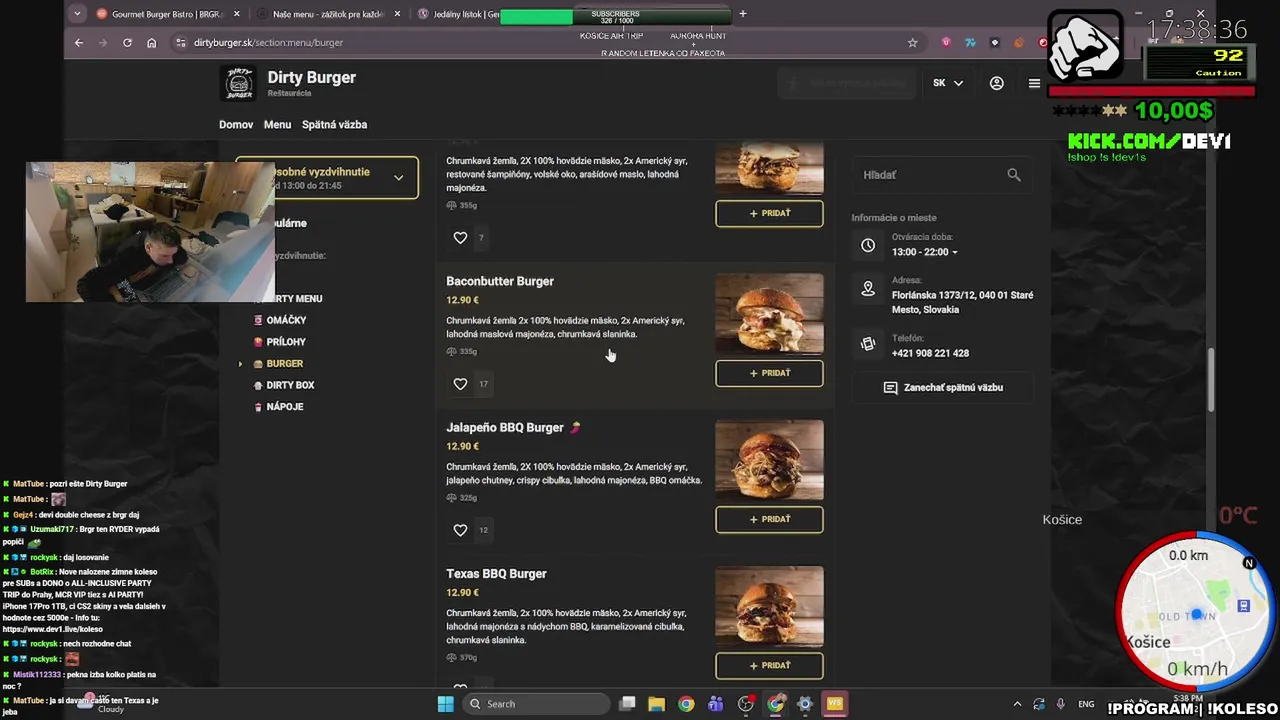Expand the opening hours 13:00 - 22:00
Image resolution: width=1280 pixels, height=720 pixels.
(925, 252)
